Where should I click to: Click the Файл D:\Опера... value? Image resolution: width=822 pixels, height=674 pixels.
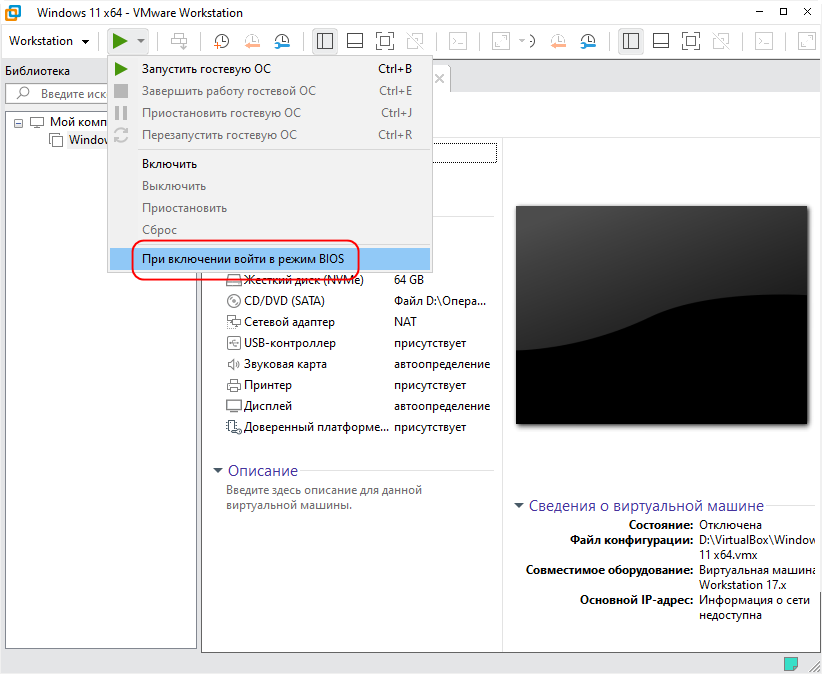440,301
